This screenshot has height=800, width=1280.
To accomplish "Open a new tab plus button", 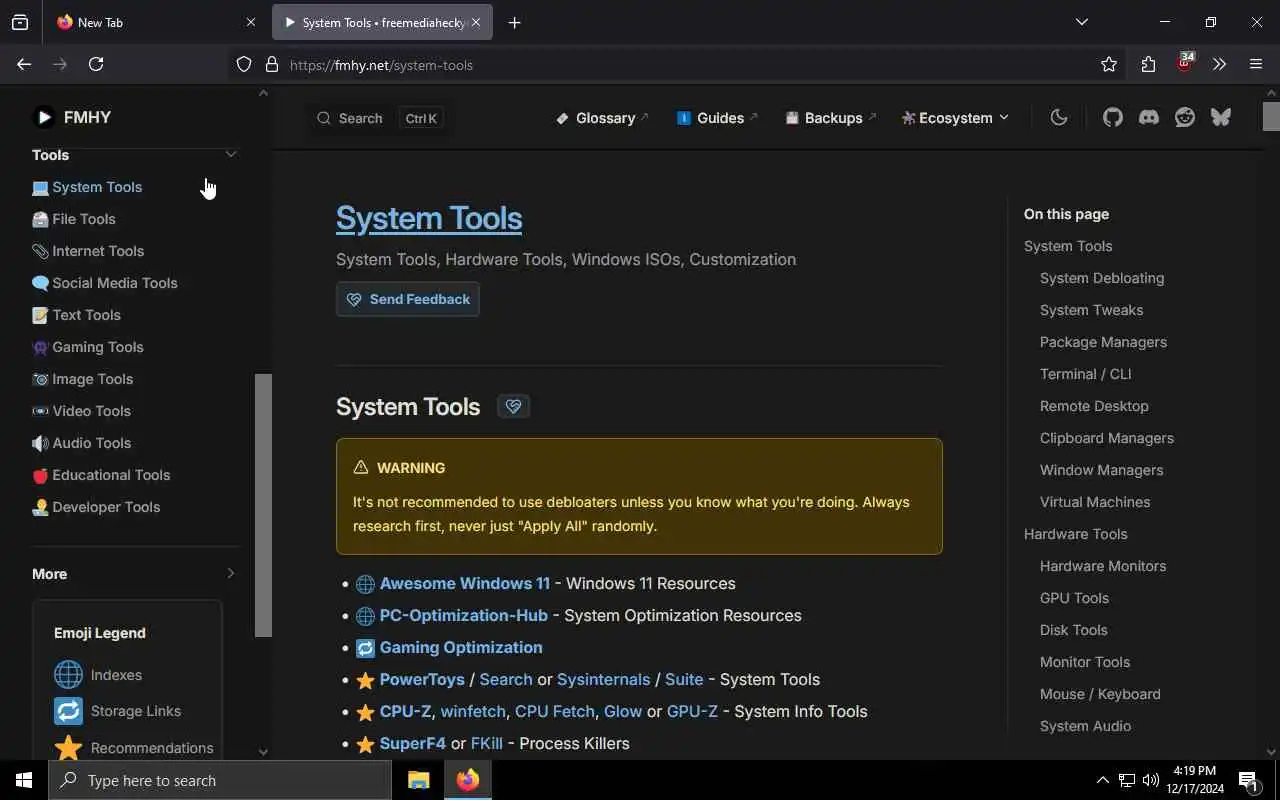I will click(x=514, y=22).
